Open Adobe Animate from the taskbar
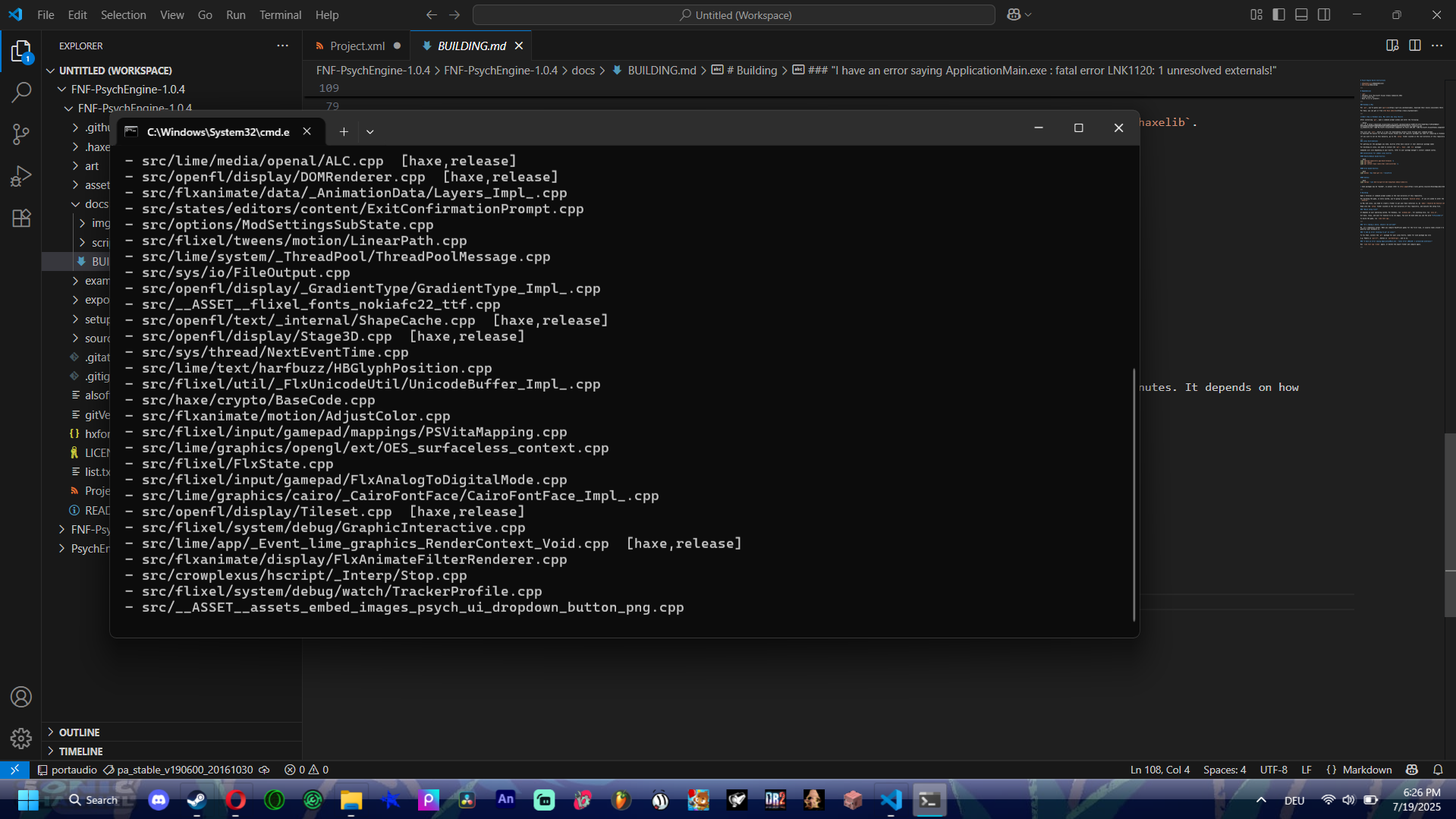Image resolution: width=1456 pixels, height=819 pixels. (x=505, y=800)
